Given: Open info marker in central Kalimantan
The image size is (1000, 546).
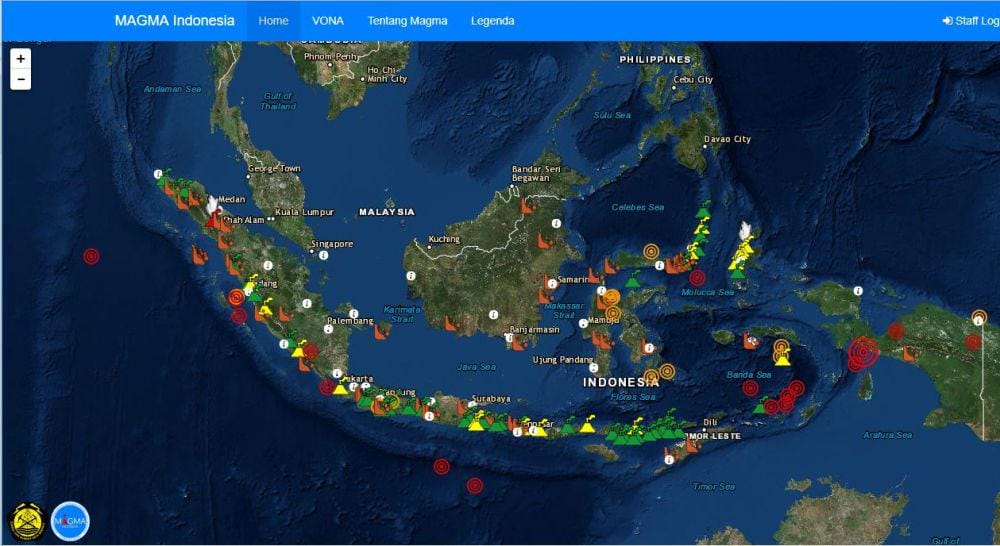Looking at the screenshot, I should click(493, 314).
